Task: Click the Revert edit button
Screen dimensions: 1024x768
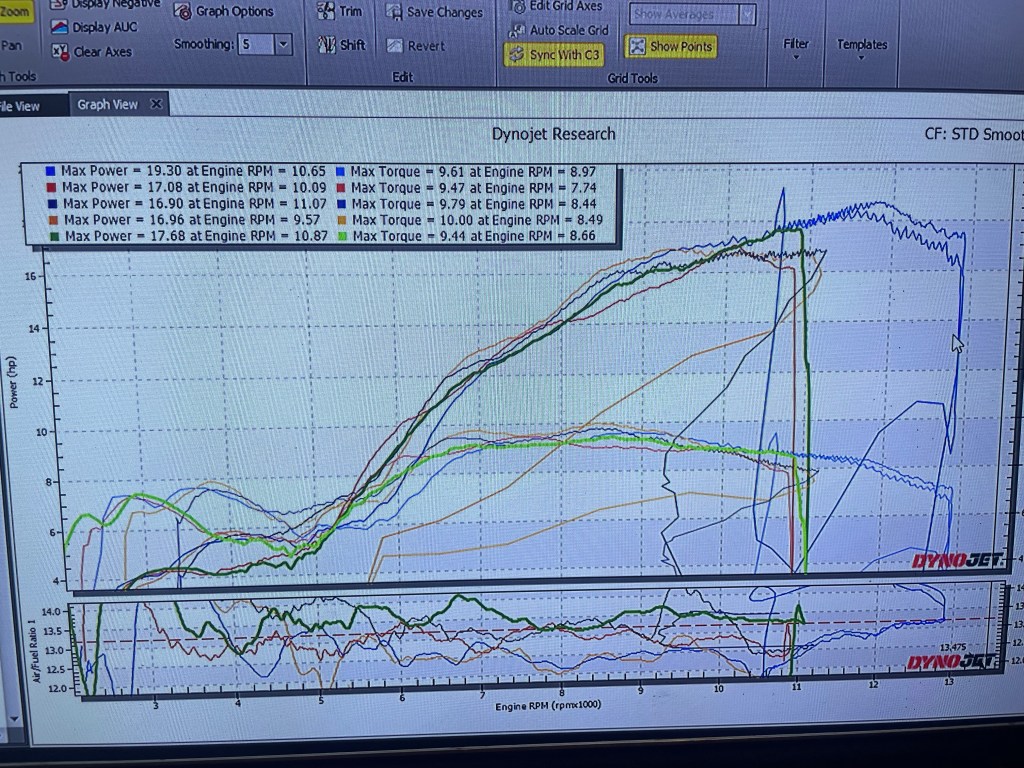Action: (394, 46)
